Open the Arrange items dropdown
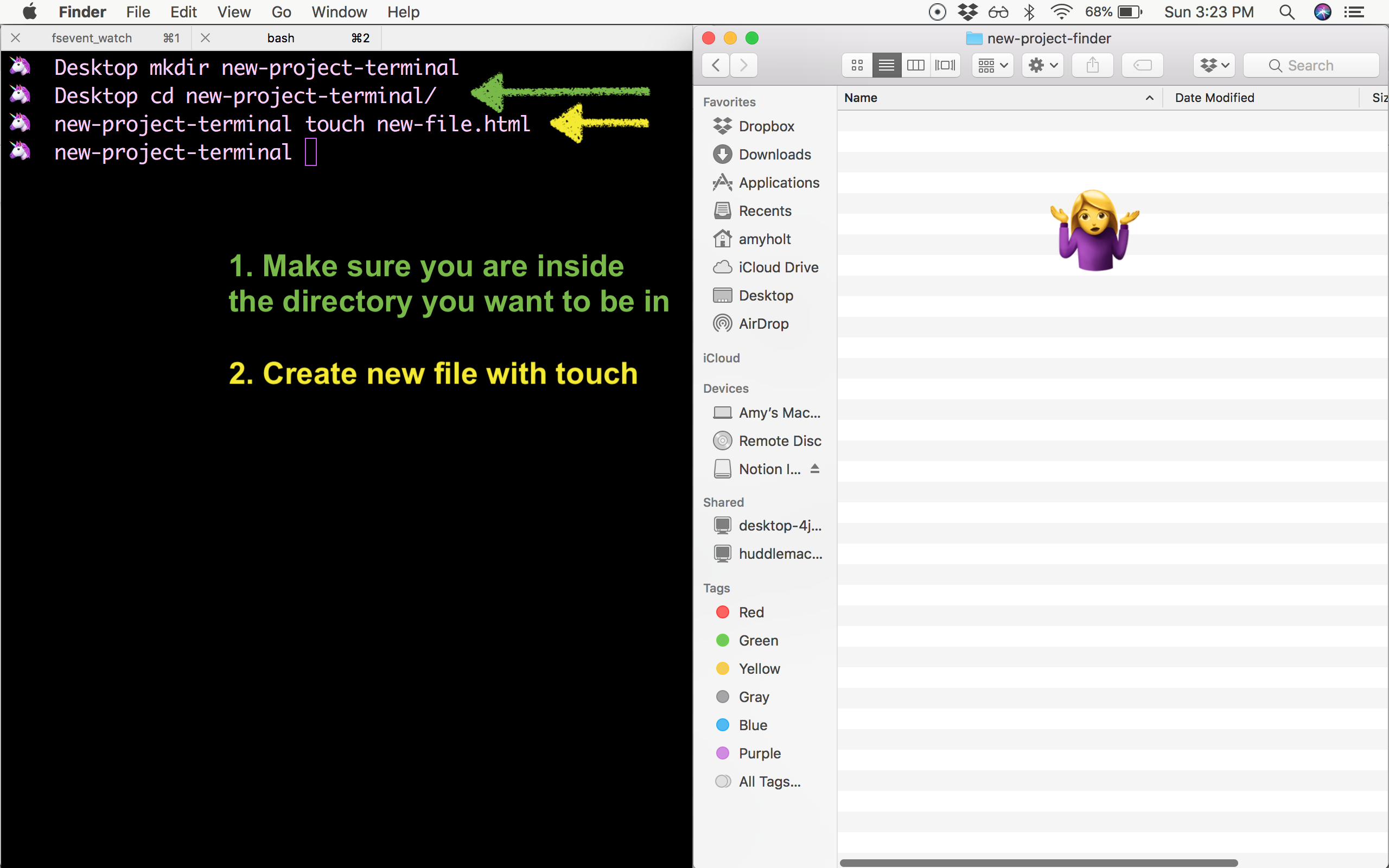Screen dimensions: 1389x868 coord(992,66)
